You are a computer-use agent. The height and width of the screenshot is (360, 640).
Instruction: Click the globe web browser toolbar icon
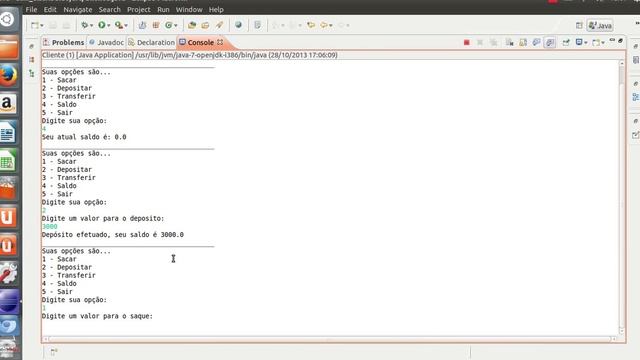238,25
